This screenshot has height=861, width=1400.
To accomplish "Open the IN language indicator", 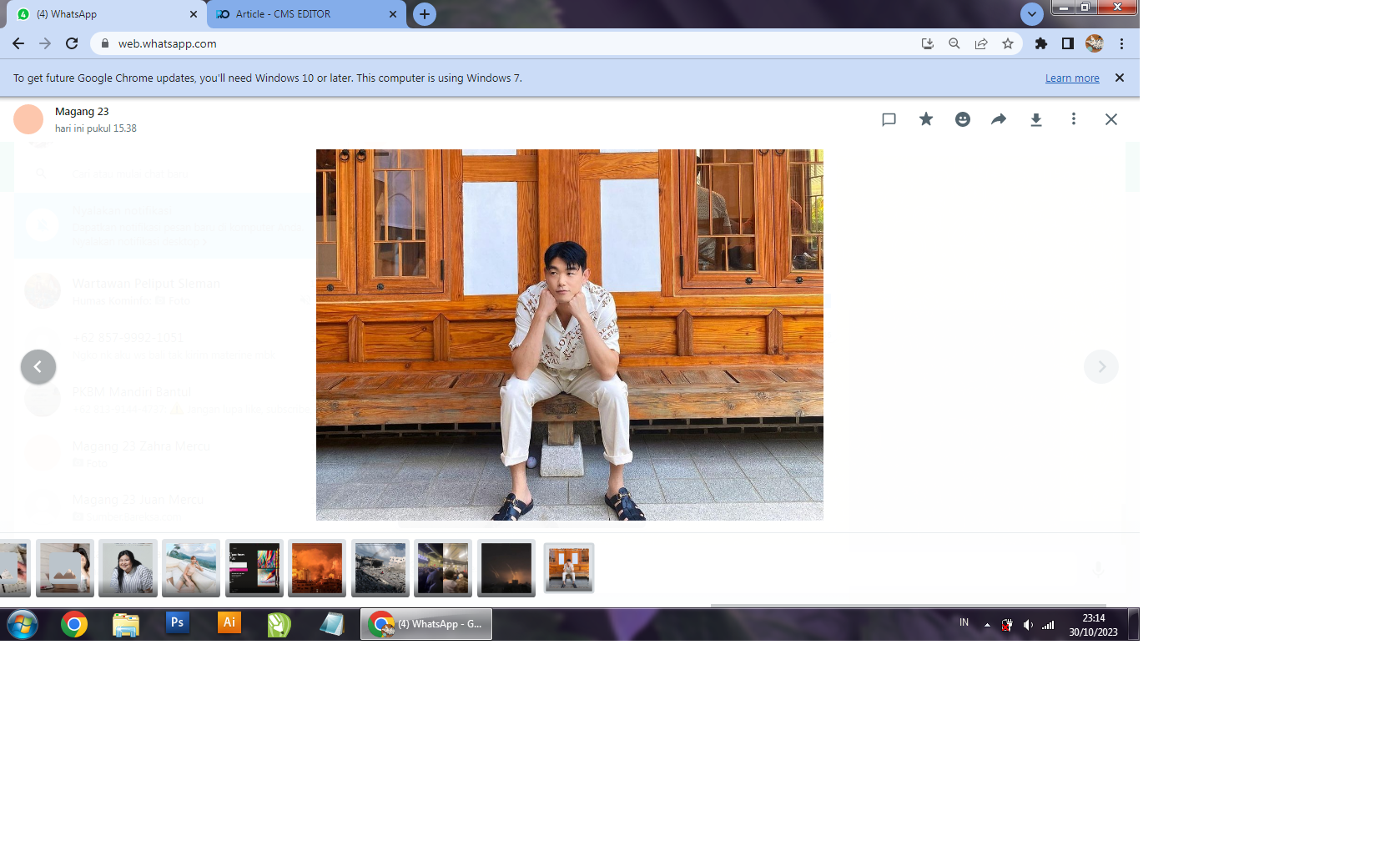I will click(964, 622).
